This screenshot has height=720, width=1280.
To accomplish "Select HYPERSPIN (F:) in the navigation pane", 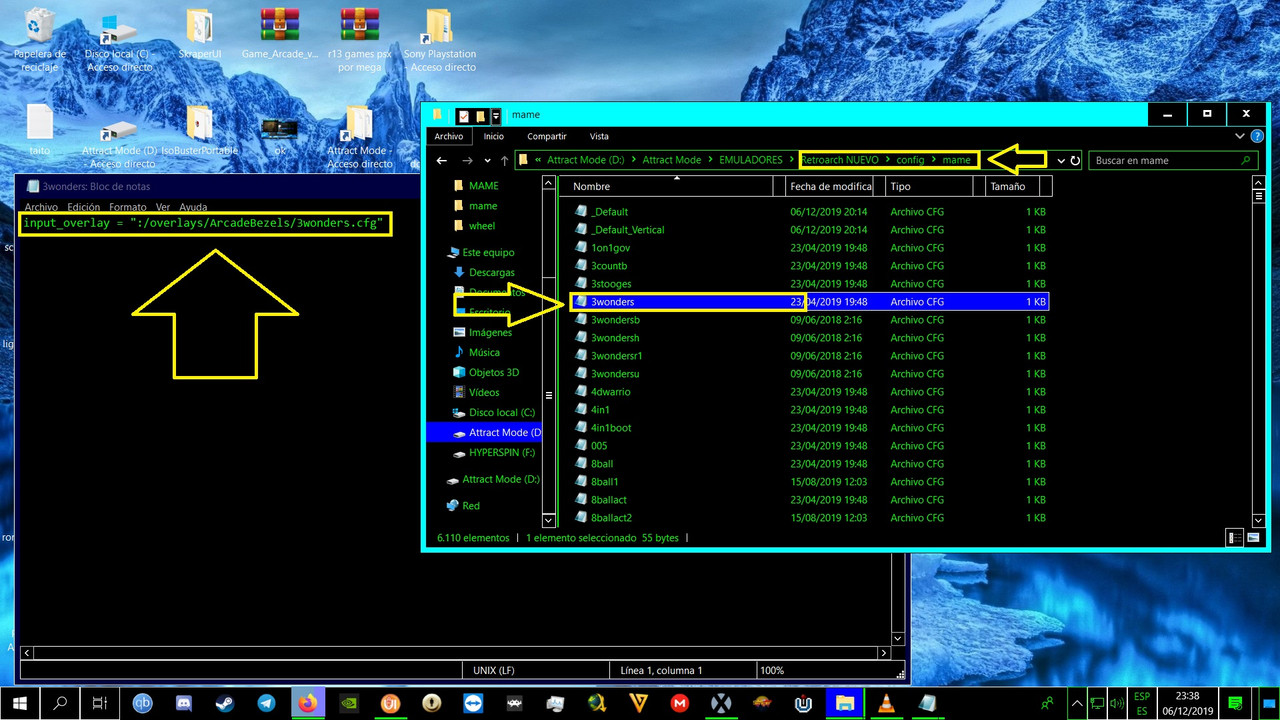I will coord(502,452).
